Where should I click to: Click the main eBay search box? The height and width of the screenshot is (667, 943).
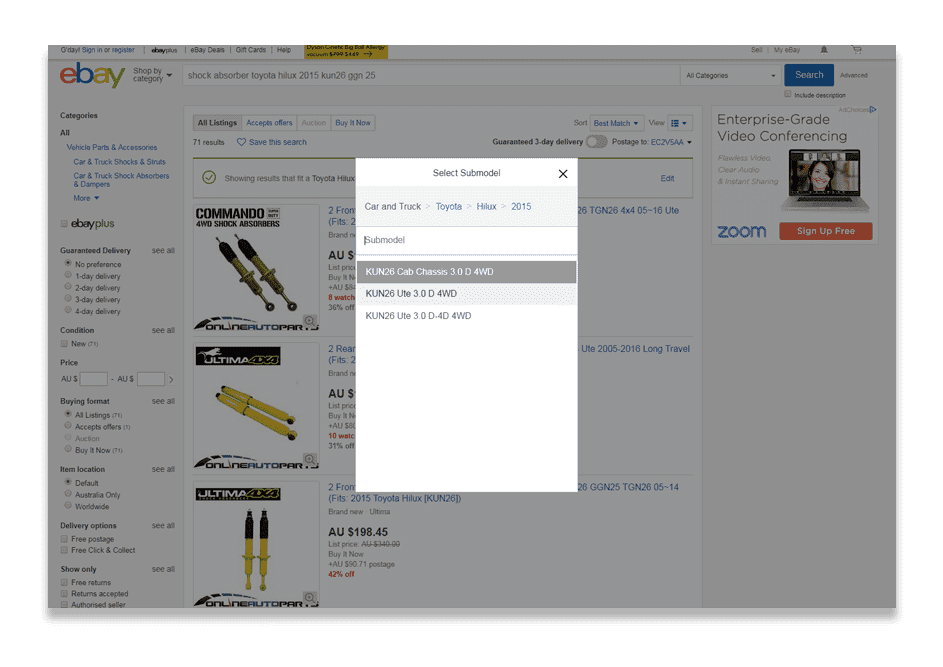pyautogui.click(x=431, y=76)
